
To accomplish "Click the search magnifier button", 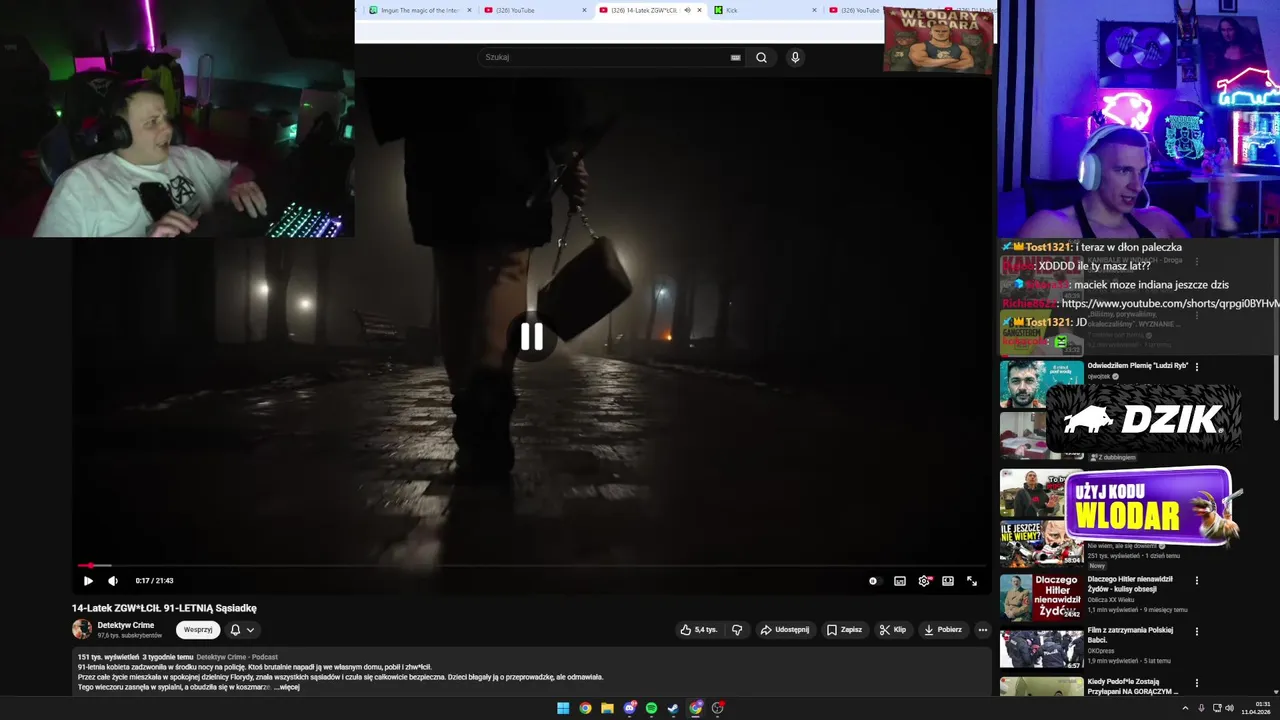I will [761, 57].
